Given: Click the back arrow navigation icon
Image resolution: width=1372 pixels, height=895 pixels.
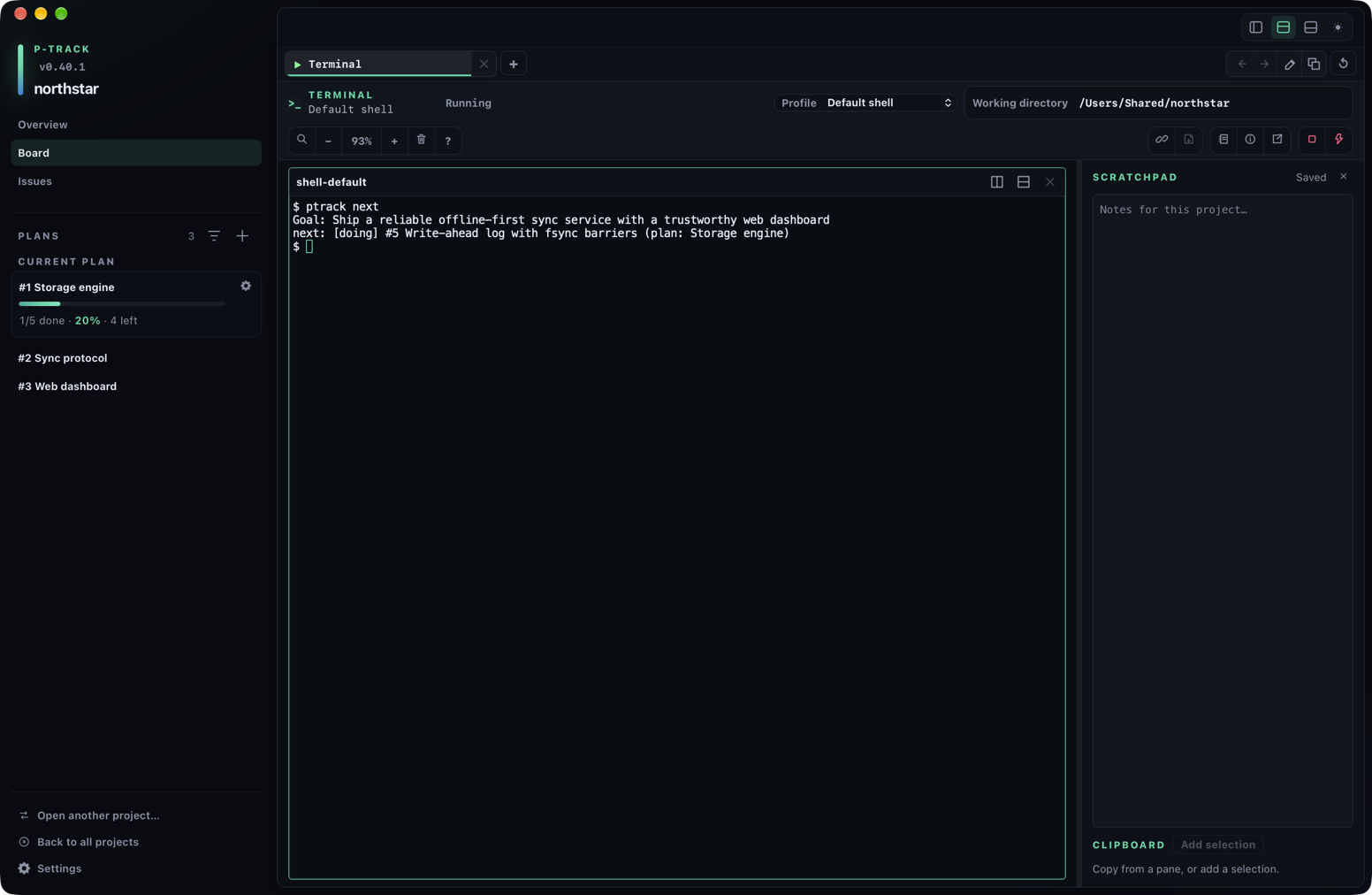Looking at the screenshot, I should tap(1242, 64).
